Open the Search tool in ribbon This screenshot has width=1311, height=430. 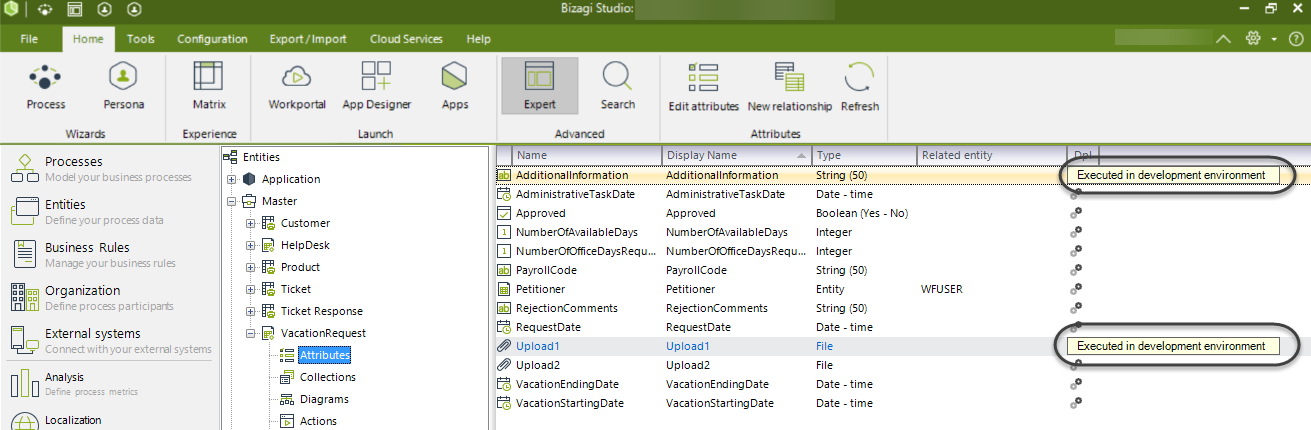[618, 86]
